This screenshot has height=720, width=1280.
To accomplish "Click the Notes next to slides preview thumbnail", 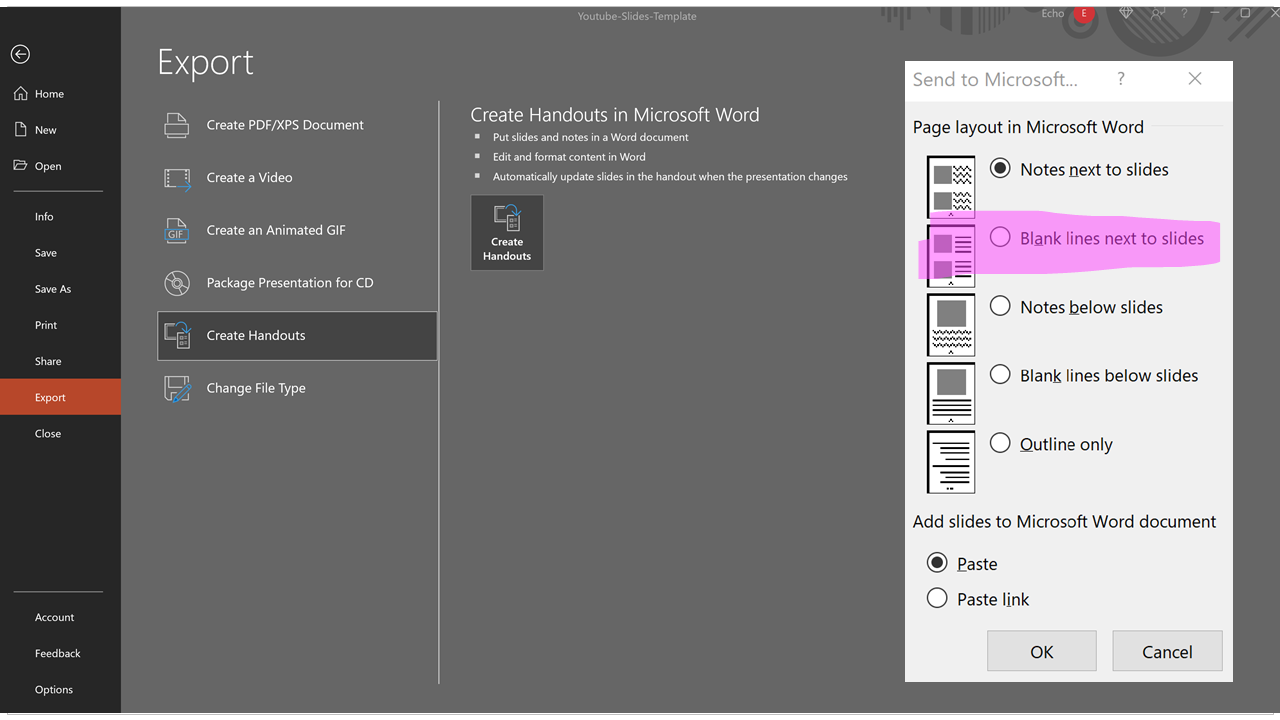I will [950, 187].
